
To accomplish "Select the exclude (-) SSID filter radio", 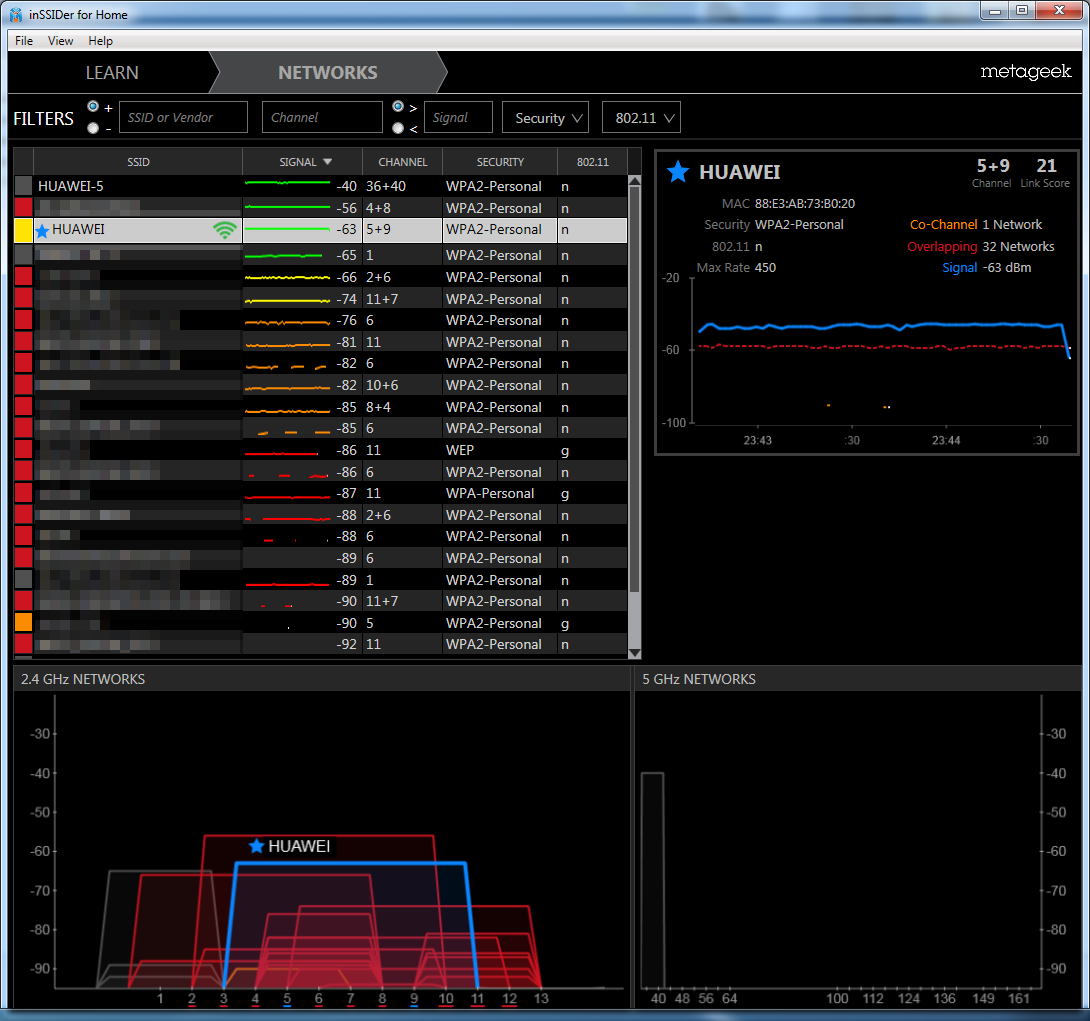I will point(93,128).
